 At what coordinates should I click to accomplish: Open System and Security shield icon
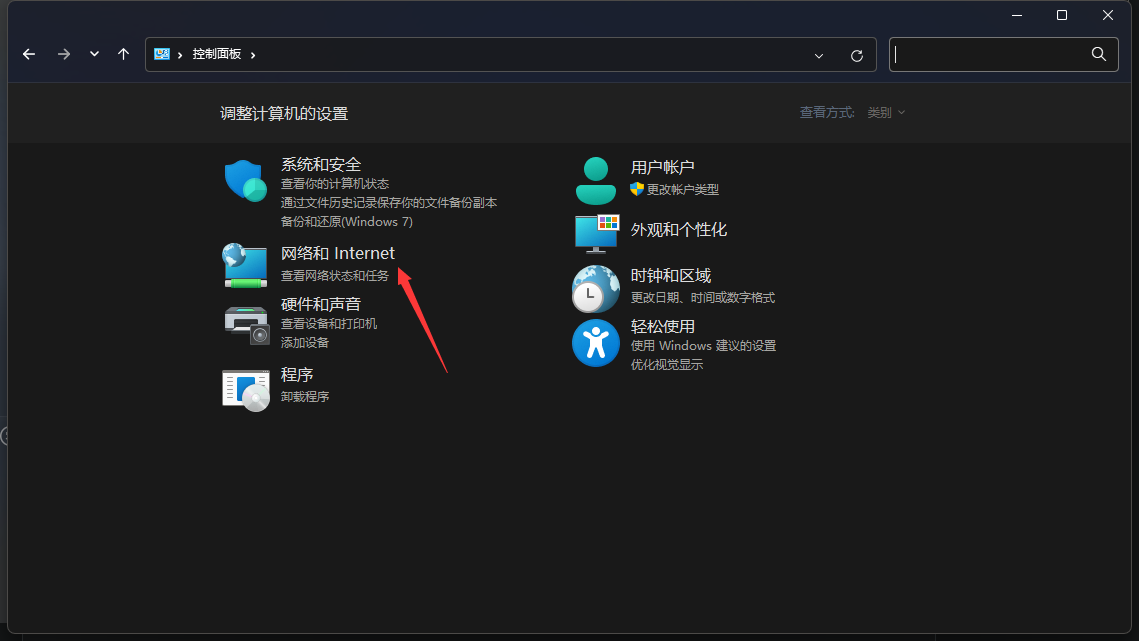[x=246, y=180]
